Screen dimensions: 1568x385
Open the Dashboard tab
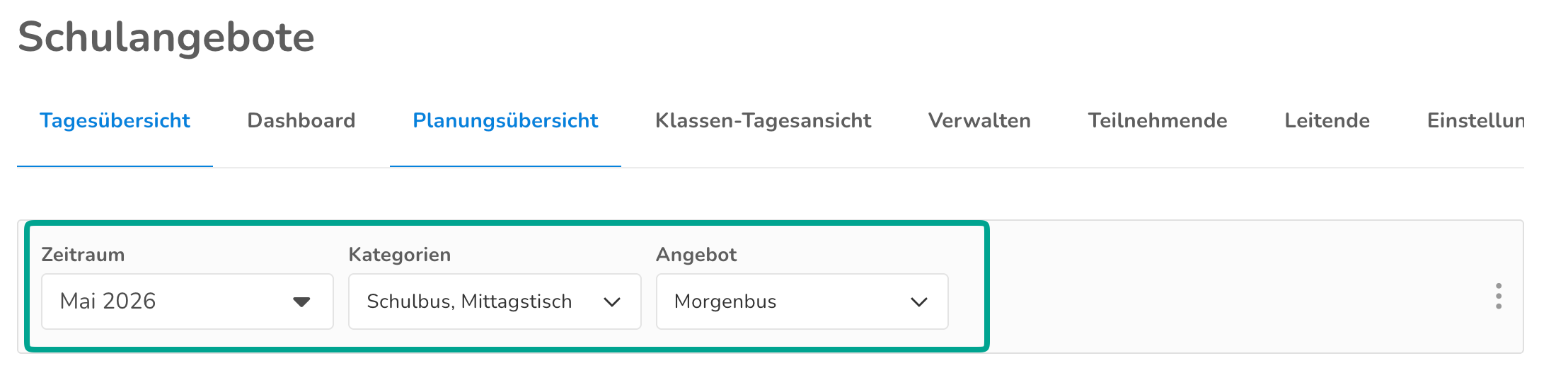click(301, 121)
